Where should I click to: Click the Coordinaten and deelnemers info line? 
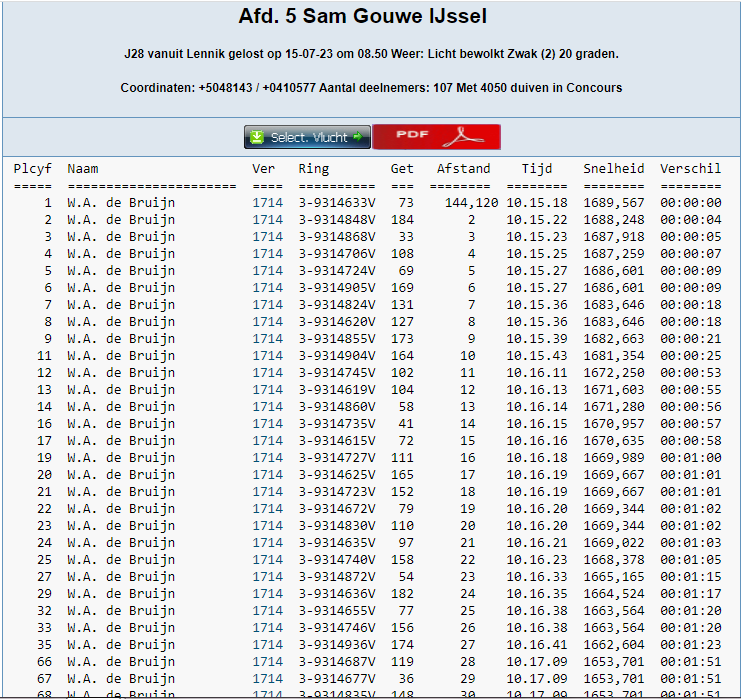pyautogui.click(x=371, y=88)
